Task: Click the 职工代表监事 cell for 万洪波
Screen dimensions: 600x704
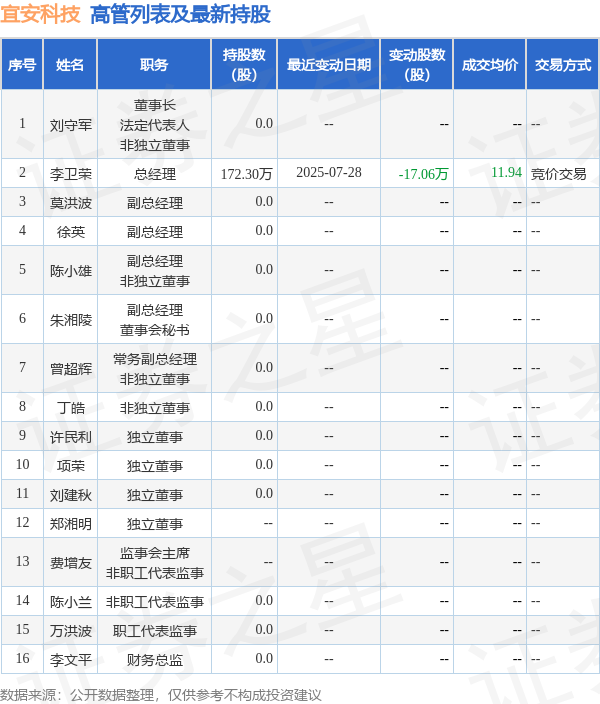Action: pos(154,631)
